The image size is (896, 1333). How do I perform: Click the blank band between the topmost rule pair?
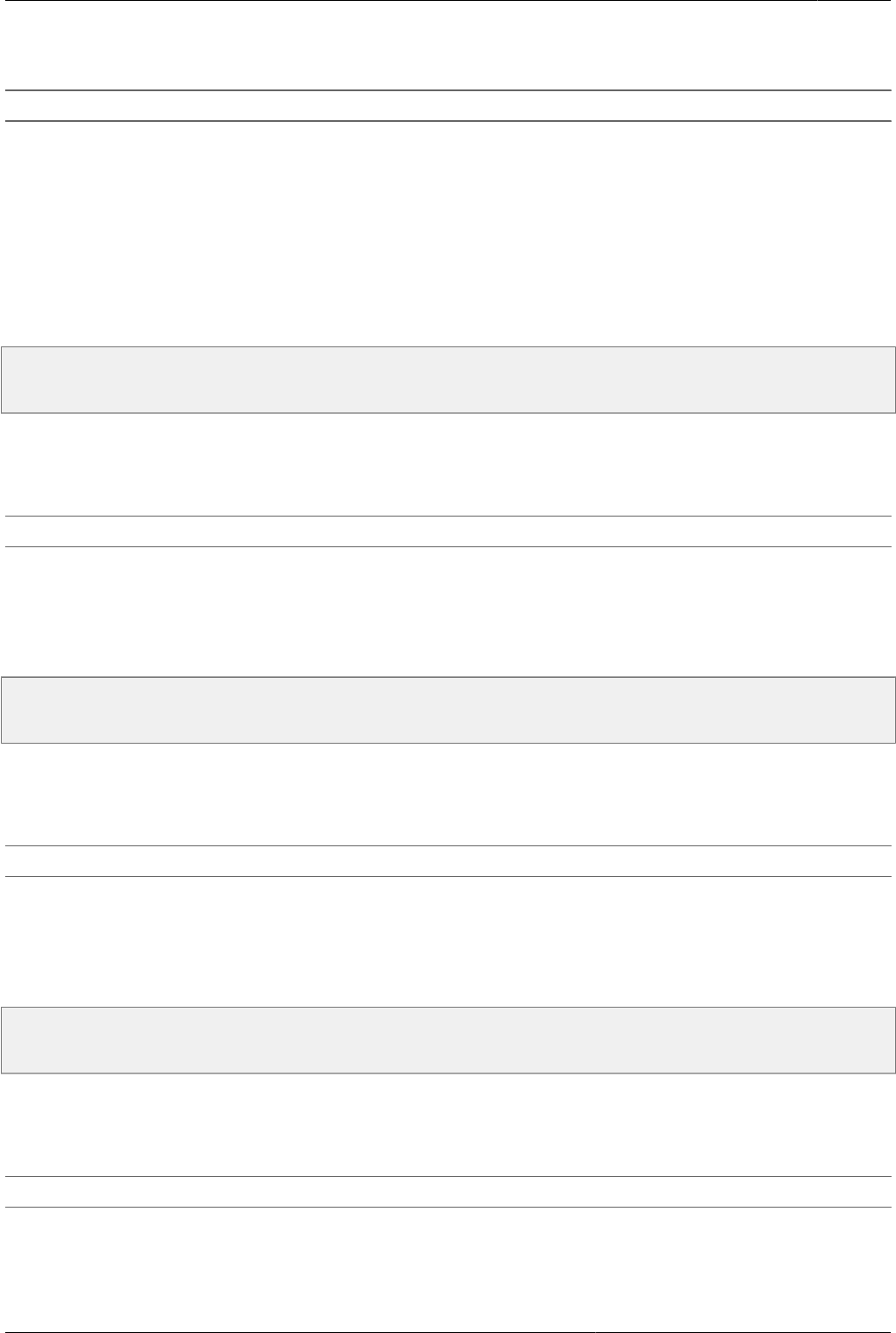tap(447, 105)
